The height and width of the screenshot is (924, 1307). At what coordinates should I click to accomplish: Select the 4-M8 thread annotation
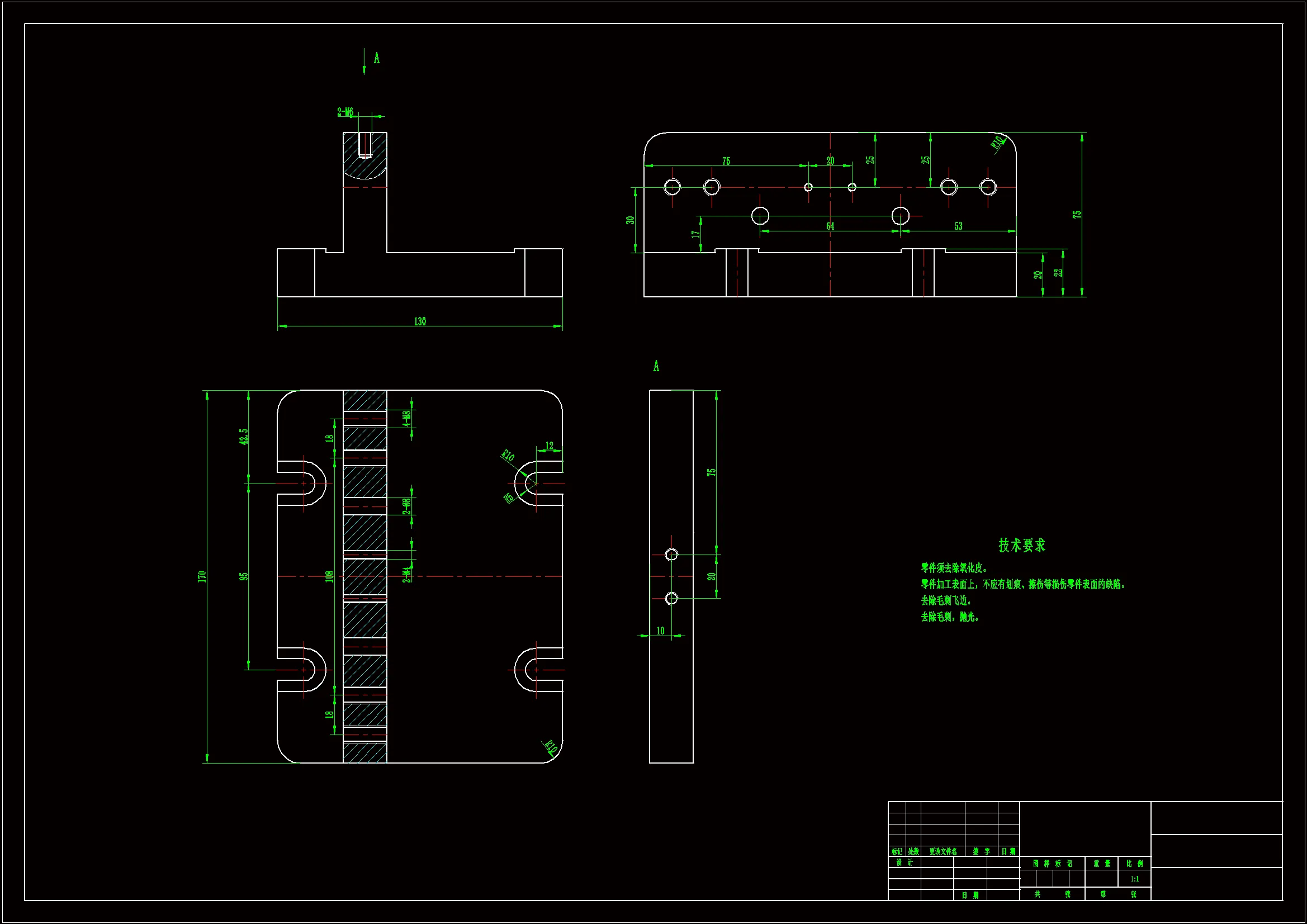pos(406,419)
